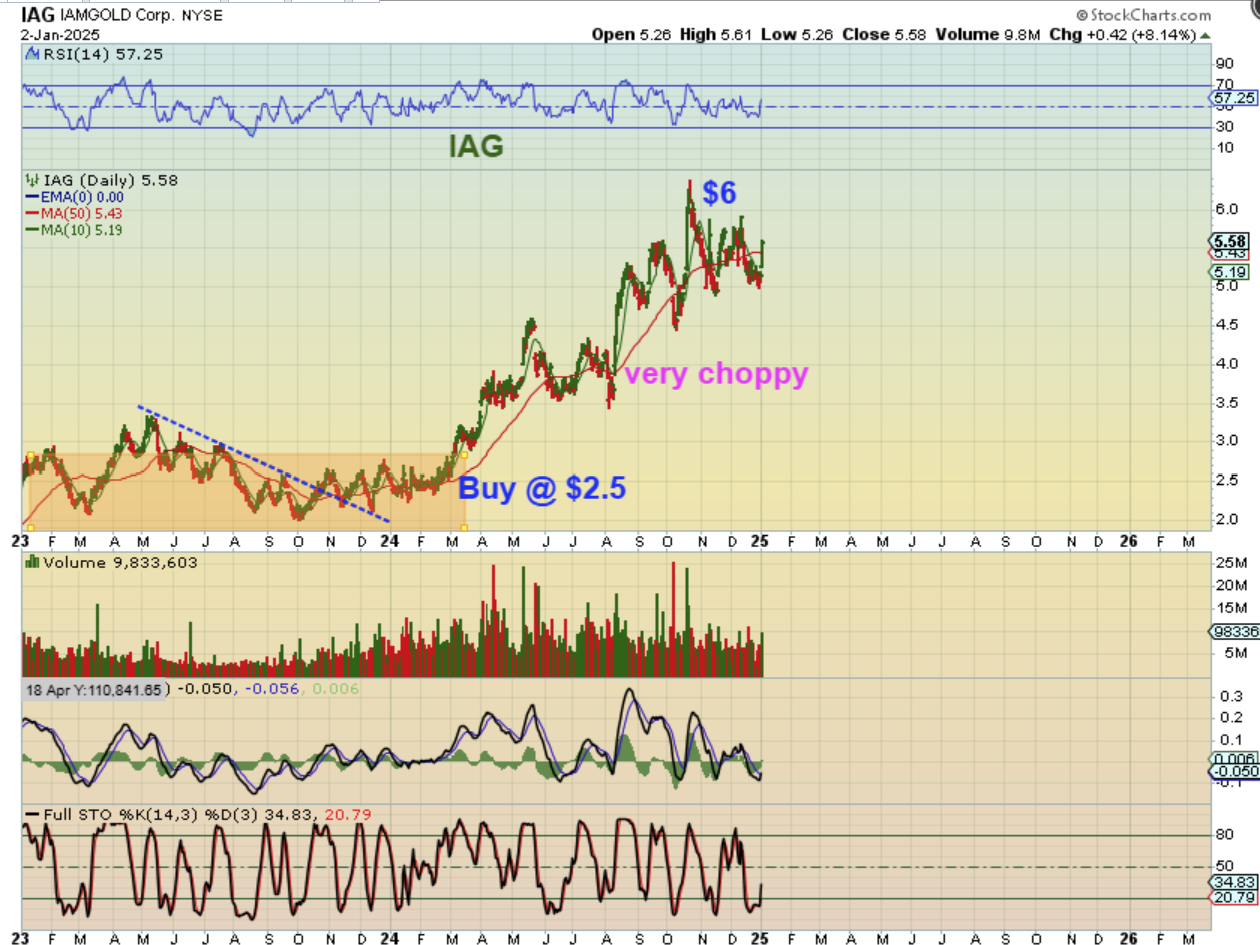Click the 10 level on RSI axis
The height and width of the screenshot is (945, 1260).
pyautogui.click(x=1223, y=148)
